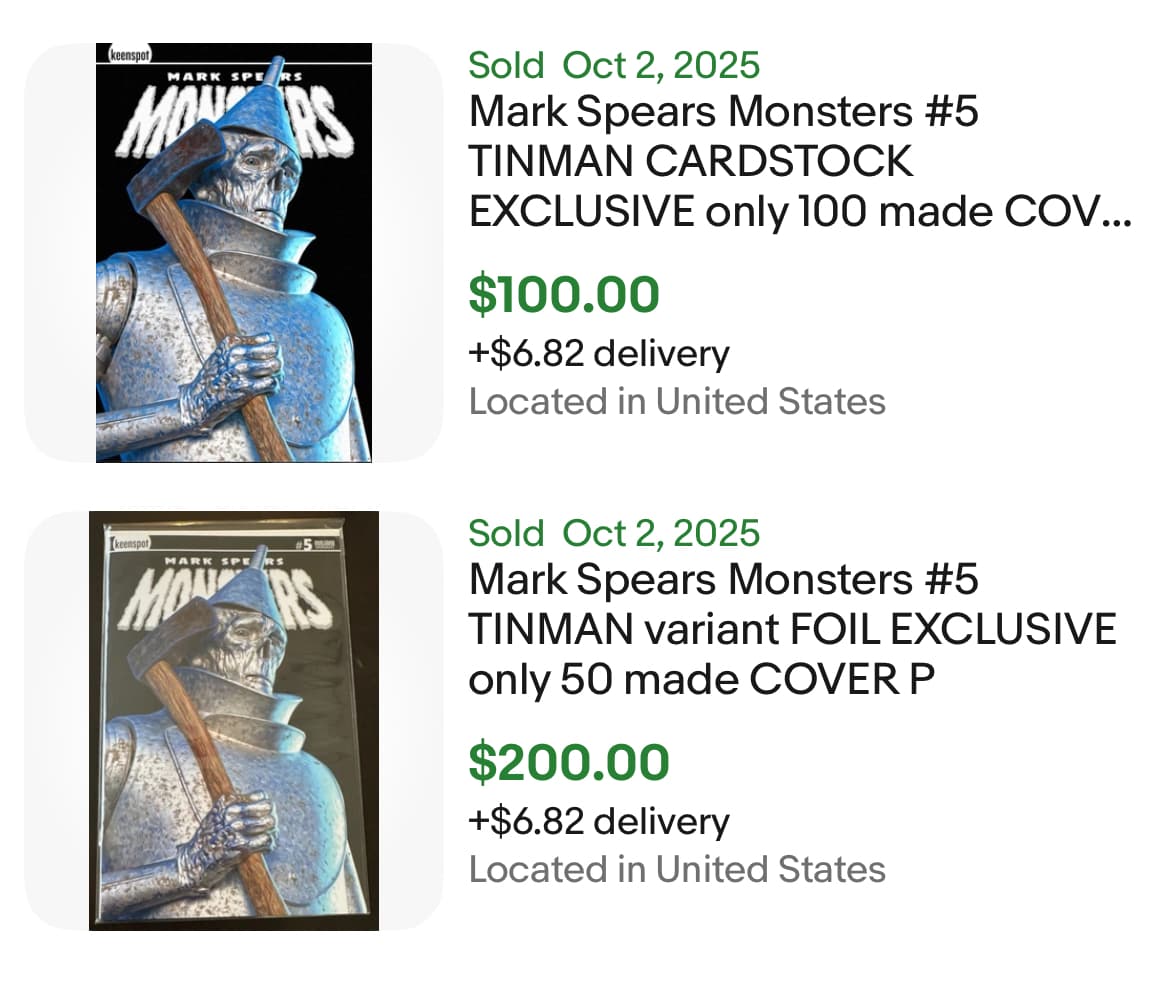Viewport: 1170px width, 984px height.
Task: Click the location text of the $100.00 listing
Action: [x=677, y=402]
